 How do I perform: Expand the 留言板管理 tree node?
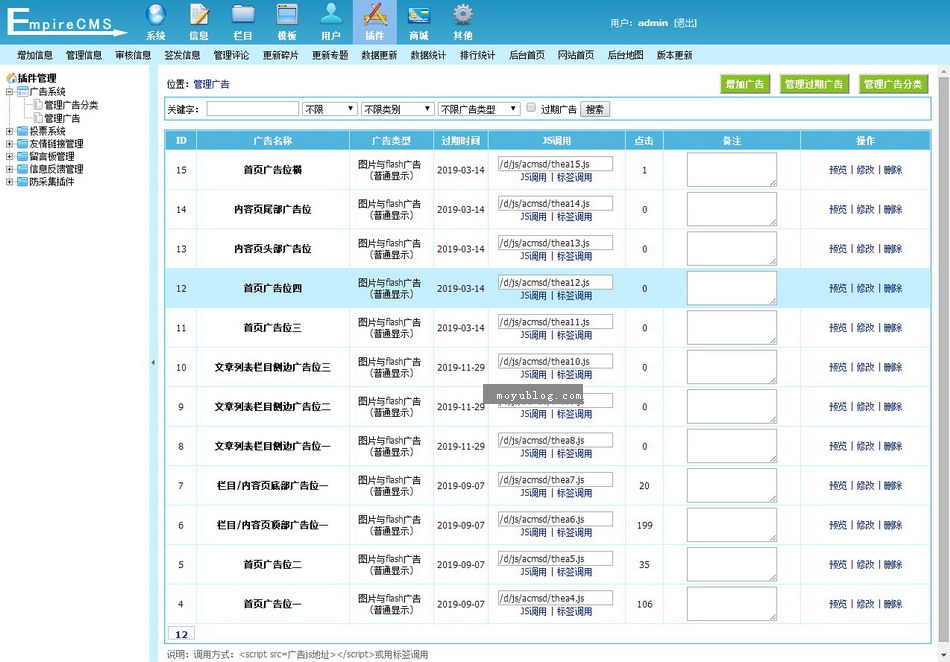[x=9, y=156]
